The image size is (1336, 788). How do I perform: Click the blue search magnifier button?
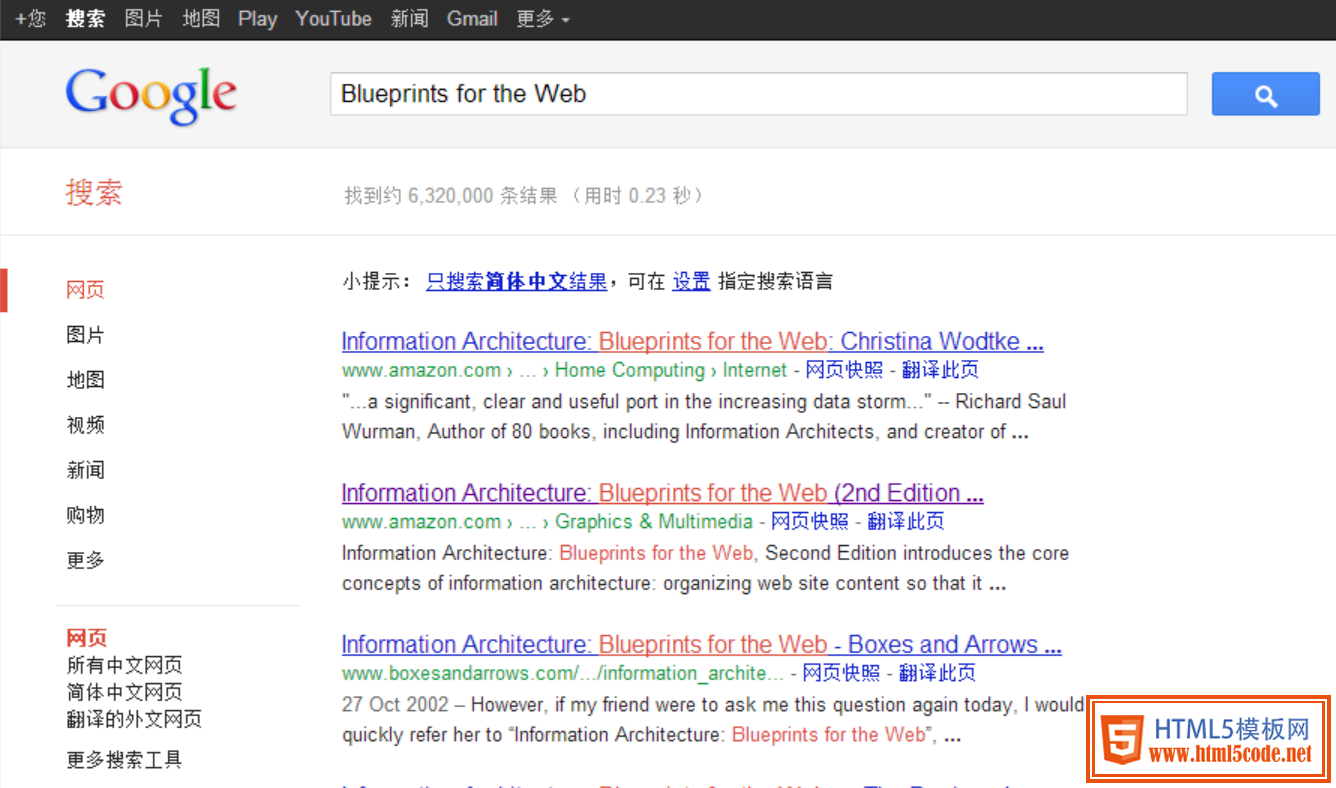point(1266,94)
